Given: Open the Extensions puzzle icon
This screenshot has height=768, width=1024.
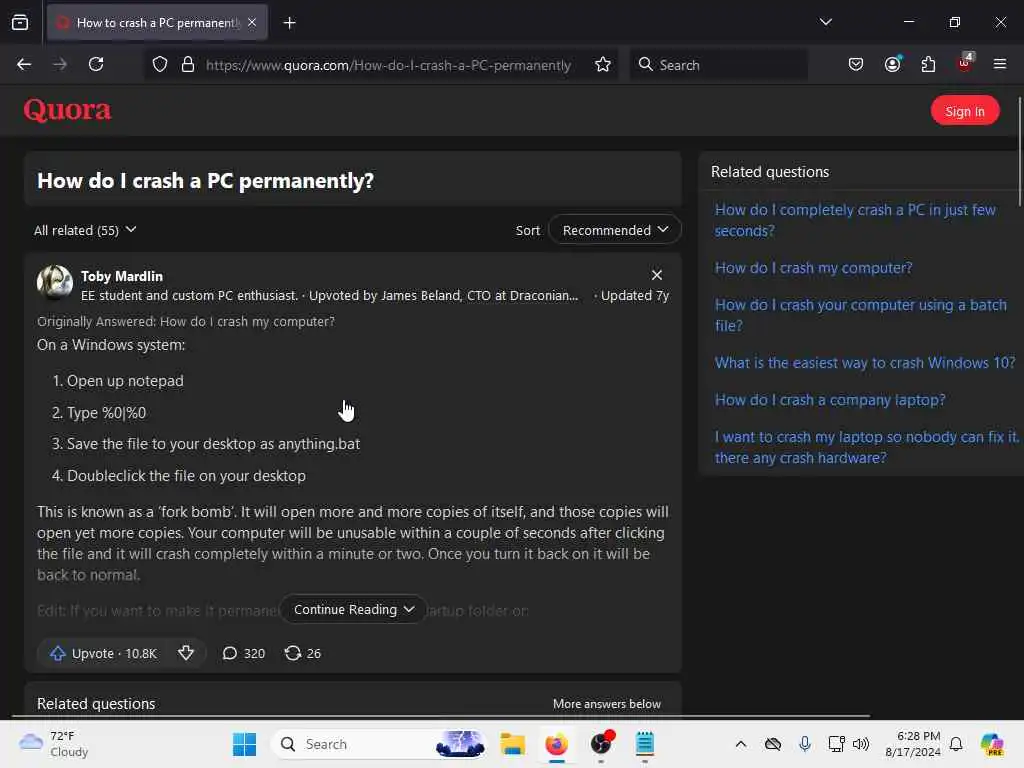Looking at the screenshot, I should 928,65.
